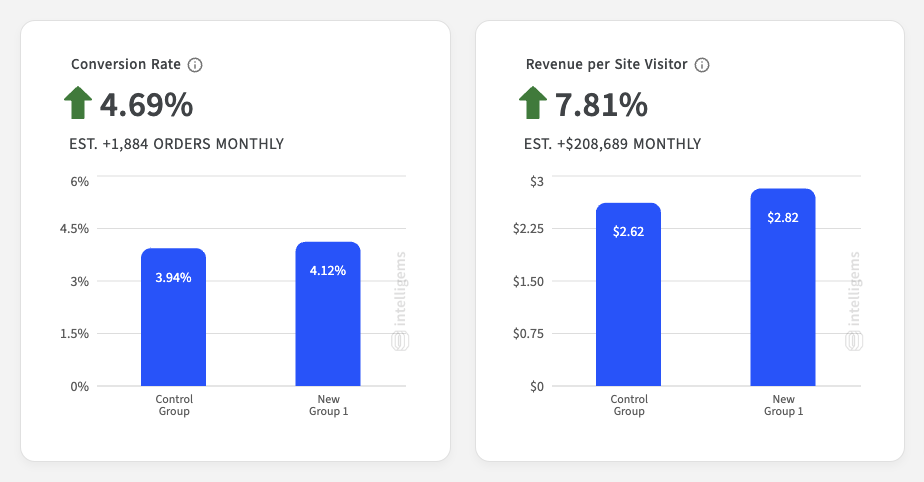924x482 pixels.
Task: Click the 7.81% lift value
Action: click(601, 105)
